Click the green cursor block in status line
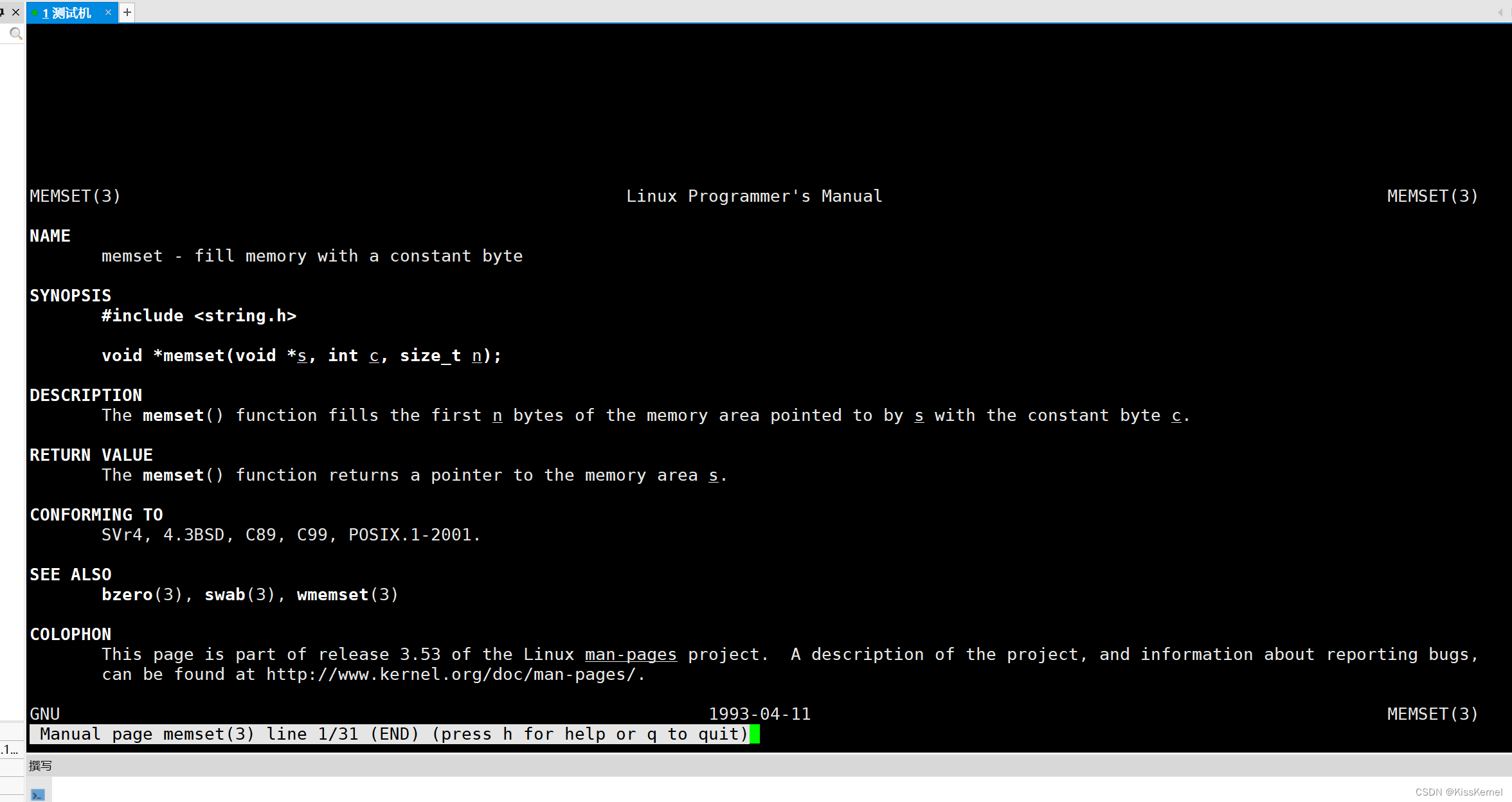Viewport: 1512px width, 802px height. click(x=755, y=734)
